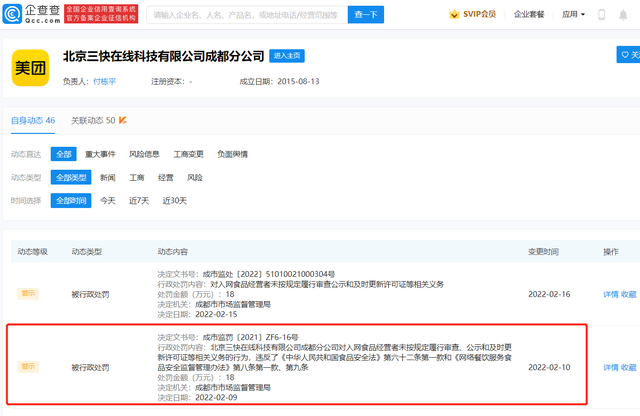Screen dimensions: 640x416
Task: Click the 提示 tag on 2022-02-10 row
Action: coord(28,367)
